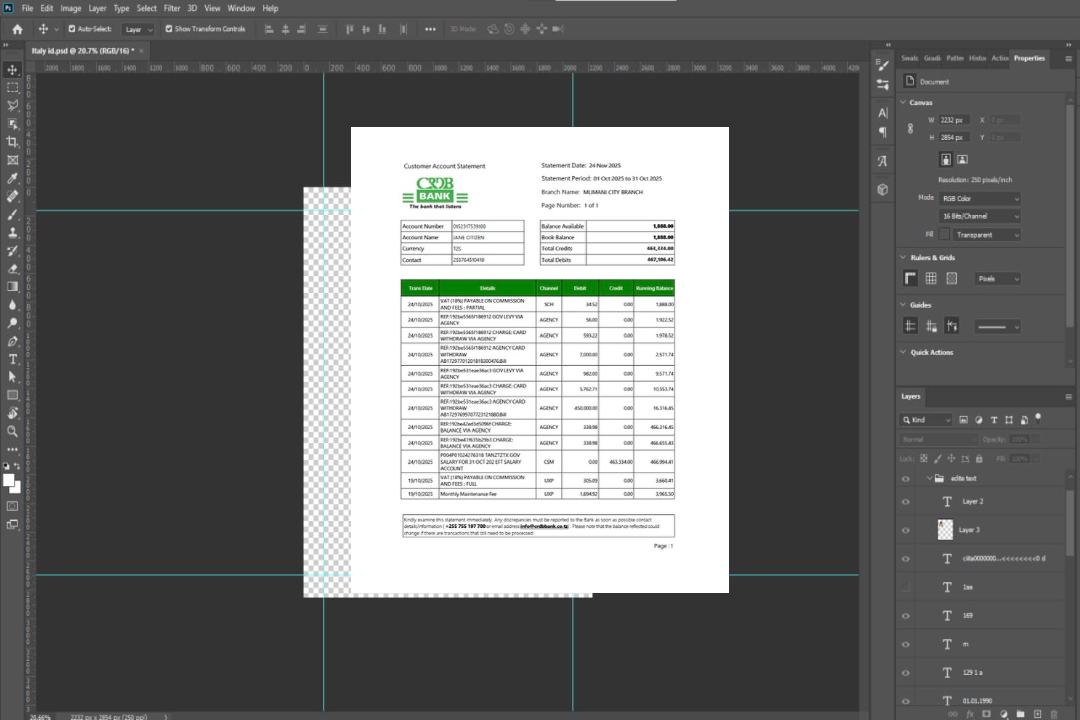The image size is (1080, 720).
Task: Open the Paragraph panel icon
Action: click(x=883, y=132)
